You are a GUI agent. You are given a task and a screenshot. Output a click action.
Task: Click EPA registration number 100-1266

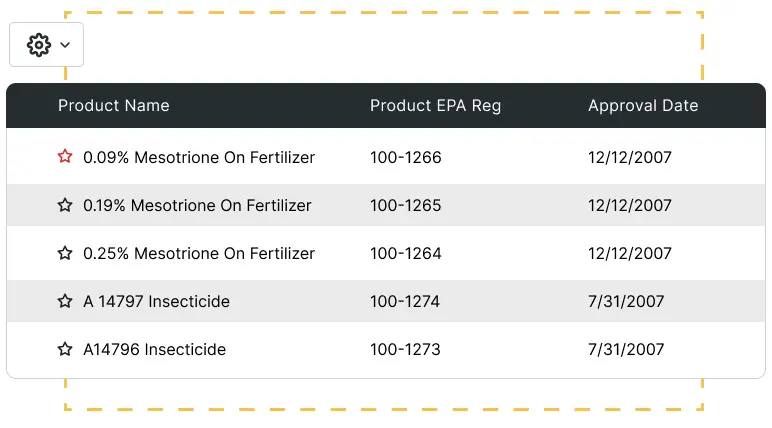tap(405, 157)
